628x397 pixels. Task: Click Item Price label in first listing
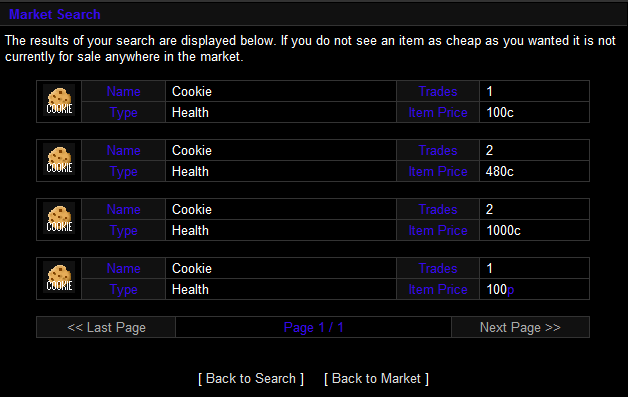pyautogui.click(x=438, y=113)
